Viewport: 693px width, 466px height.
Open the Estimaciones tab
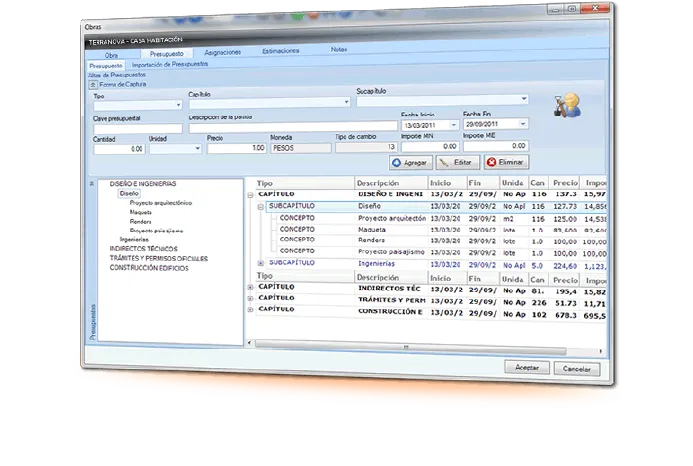click(x=281, y=51)
